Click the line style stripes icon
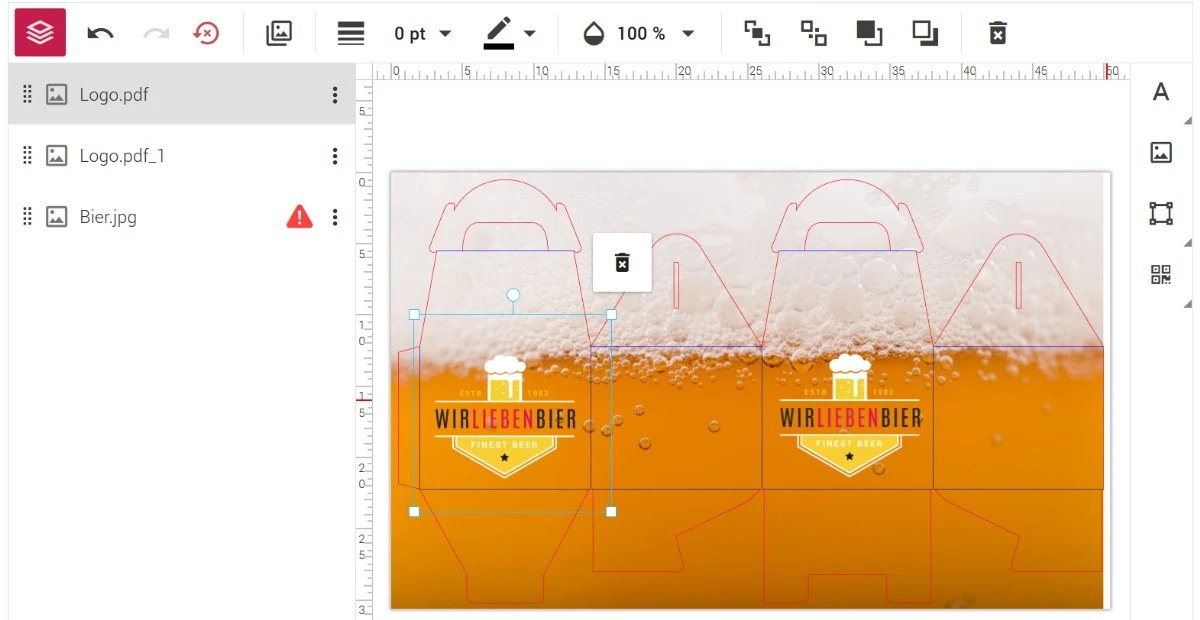Image resolution: width=1200 pixels, height=620 pixels. [351, 33]
